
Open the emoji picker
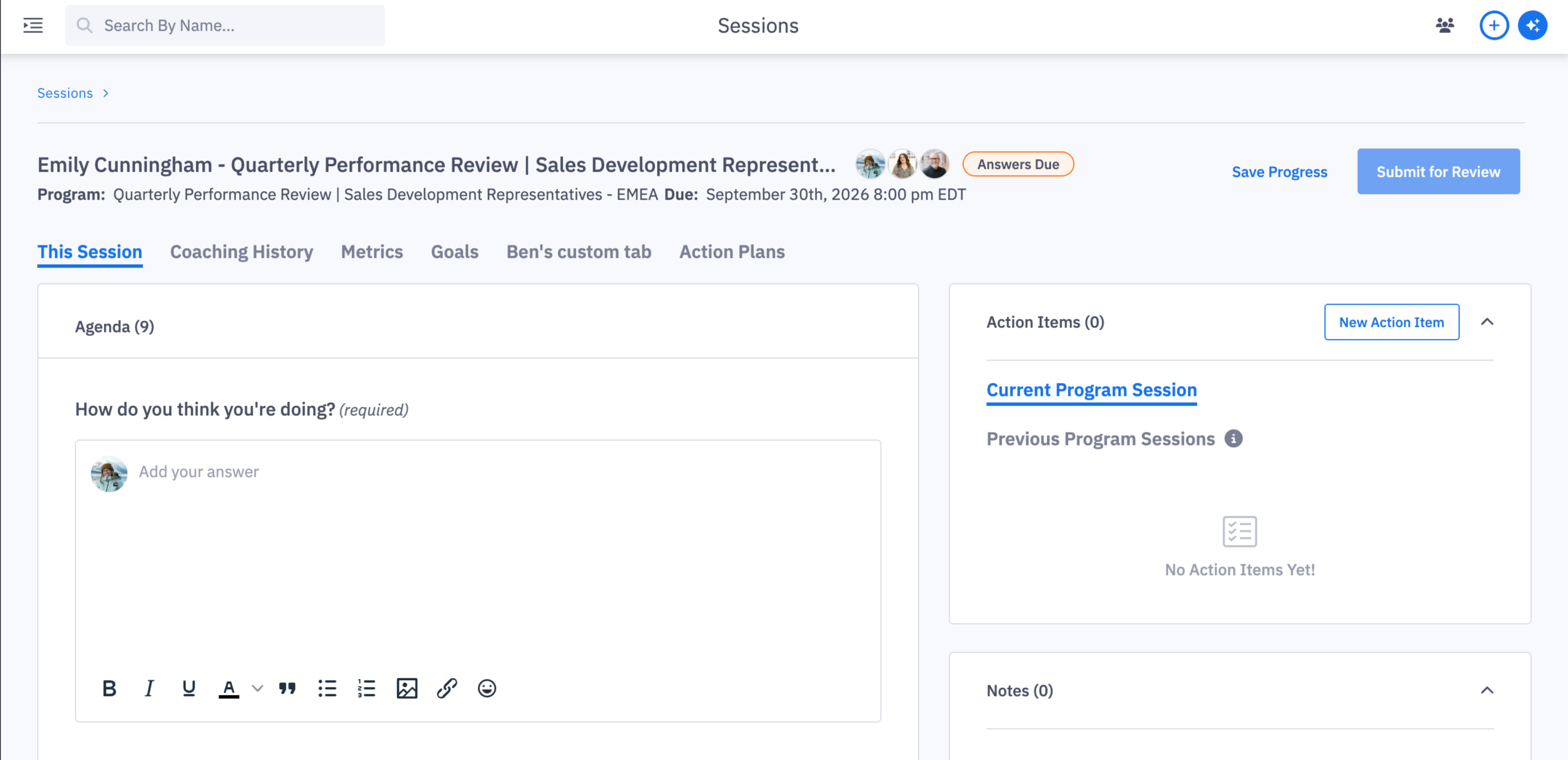(x=486, y=688)
